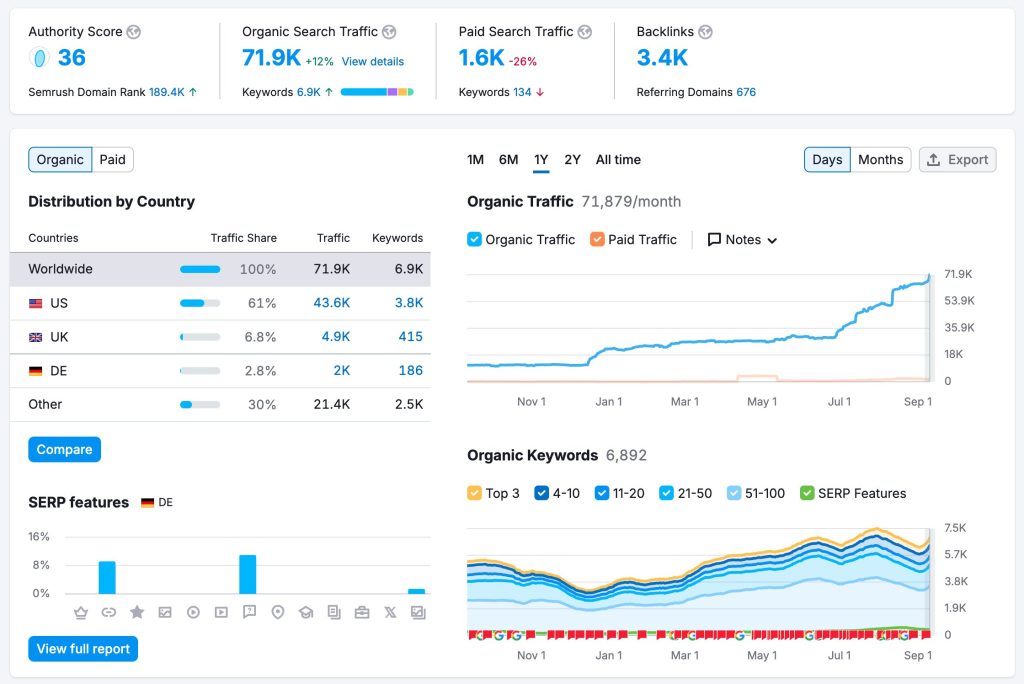Select the People Also Ask question icon
The height and width of the screenshot is (684, 1024).
click(x=249, y=612)
